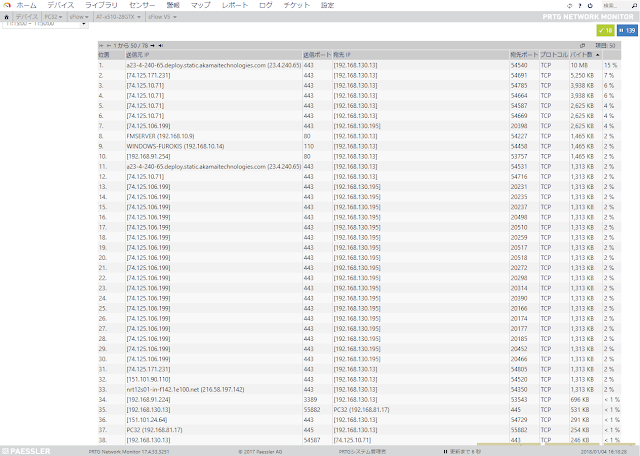Click the 10 MB bytes value
Screen dimensions: 640x456
coord(580,65)
